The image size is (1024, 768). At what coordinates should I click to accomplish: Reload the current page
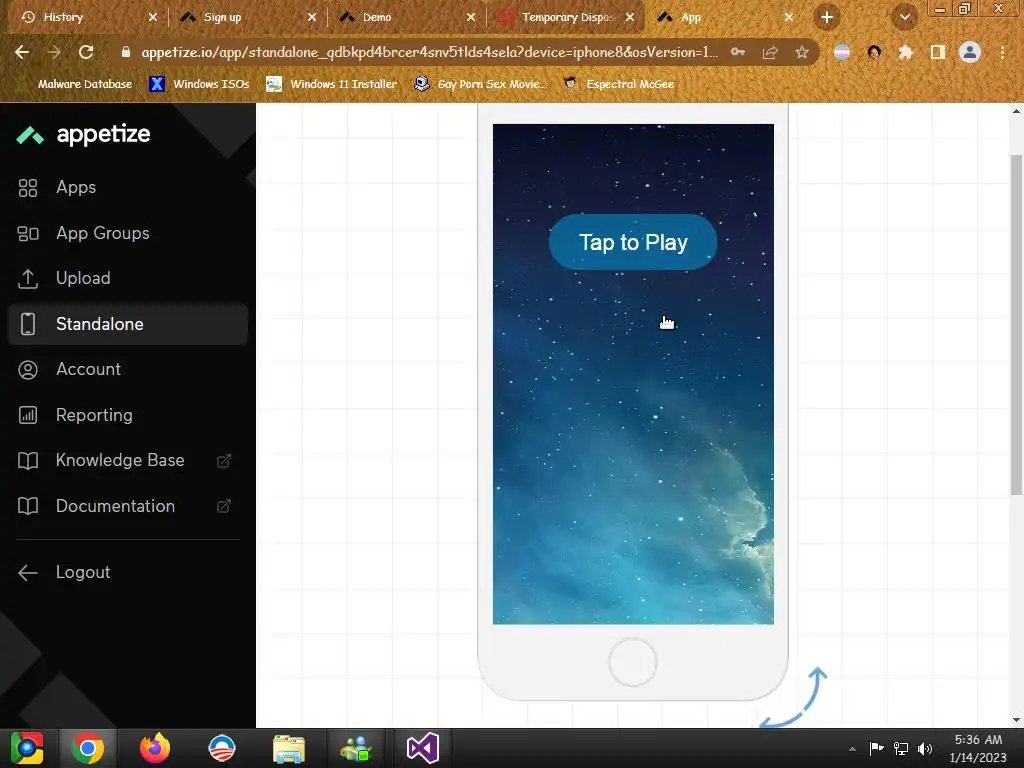click(x=86, y=52)
